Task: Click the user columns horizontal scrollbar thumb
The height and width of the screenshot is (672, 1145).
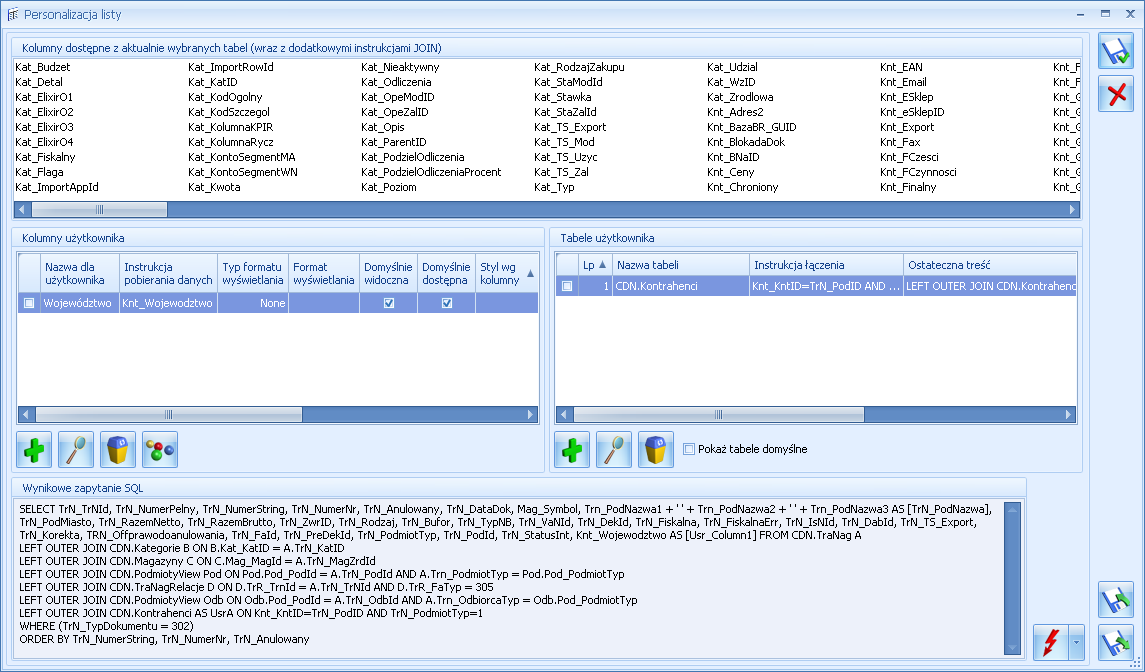Action: [169, 415]
